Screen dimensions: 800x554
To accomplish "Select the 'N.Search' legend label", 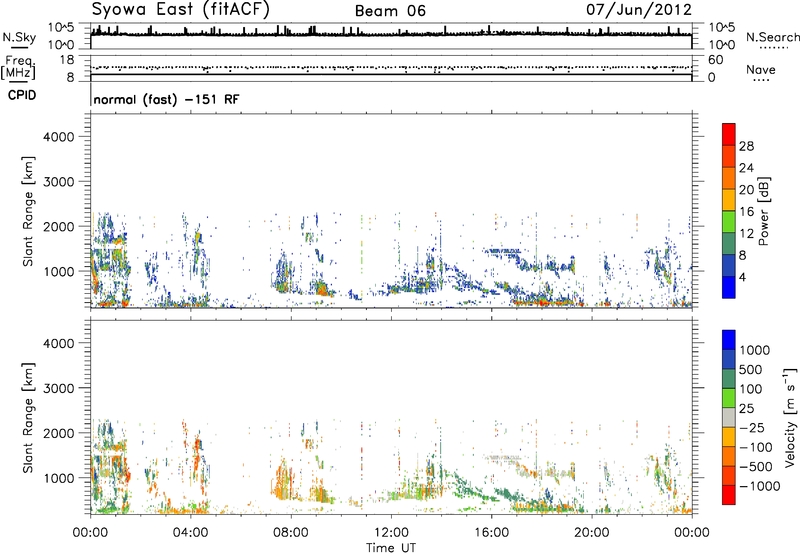I will tap(772, 37).
